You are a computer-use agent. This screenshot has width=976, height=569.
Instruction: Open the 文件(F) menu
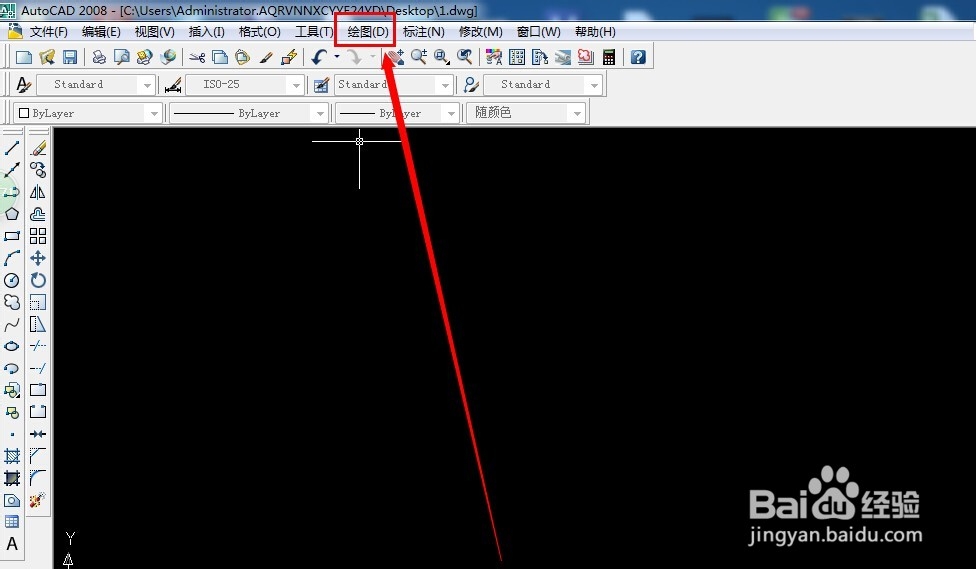49,32
